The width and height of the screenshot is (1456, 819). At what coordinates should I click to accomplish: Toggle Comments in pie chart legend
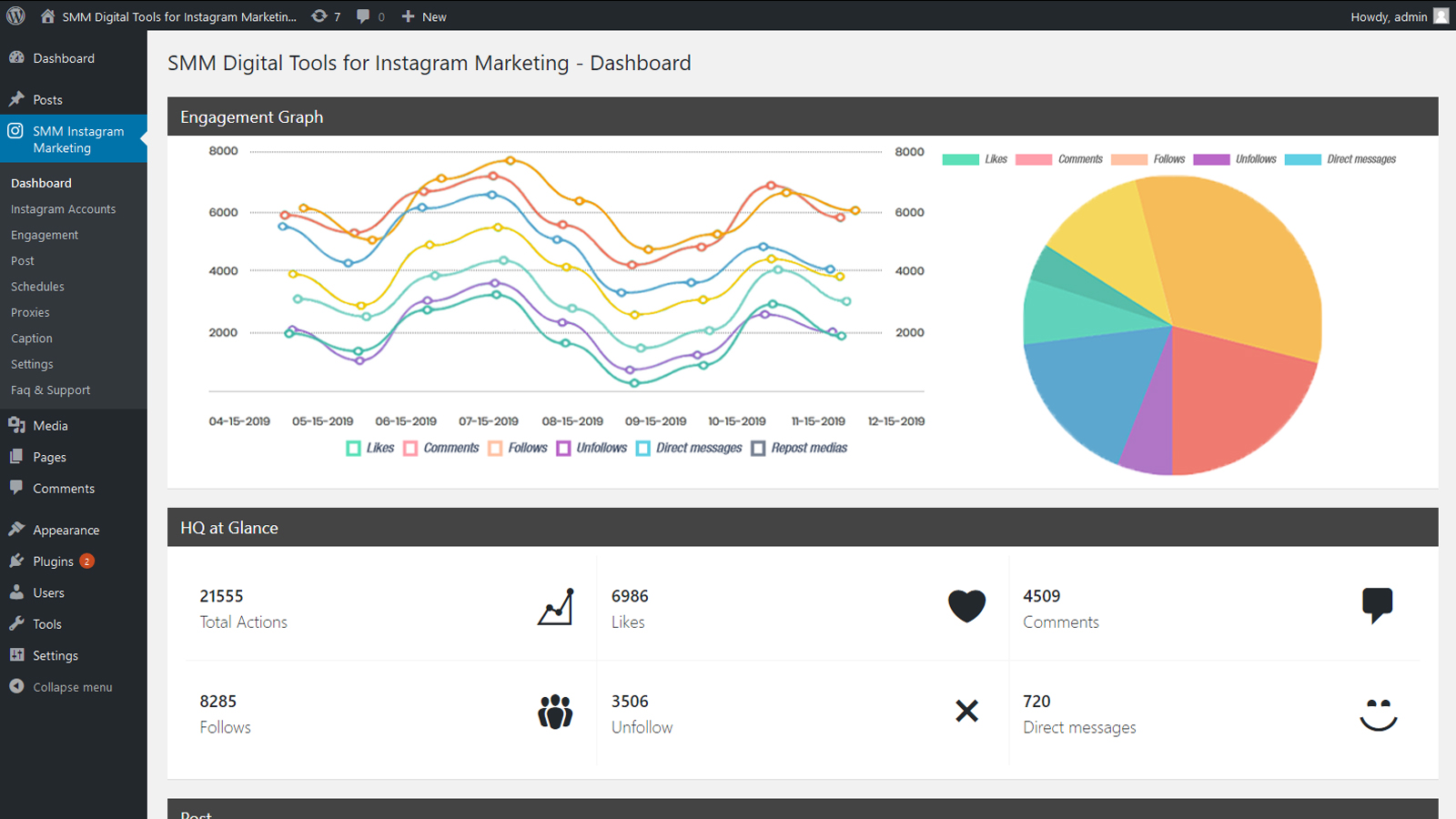coord(1059,159)
